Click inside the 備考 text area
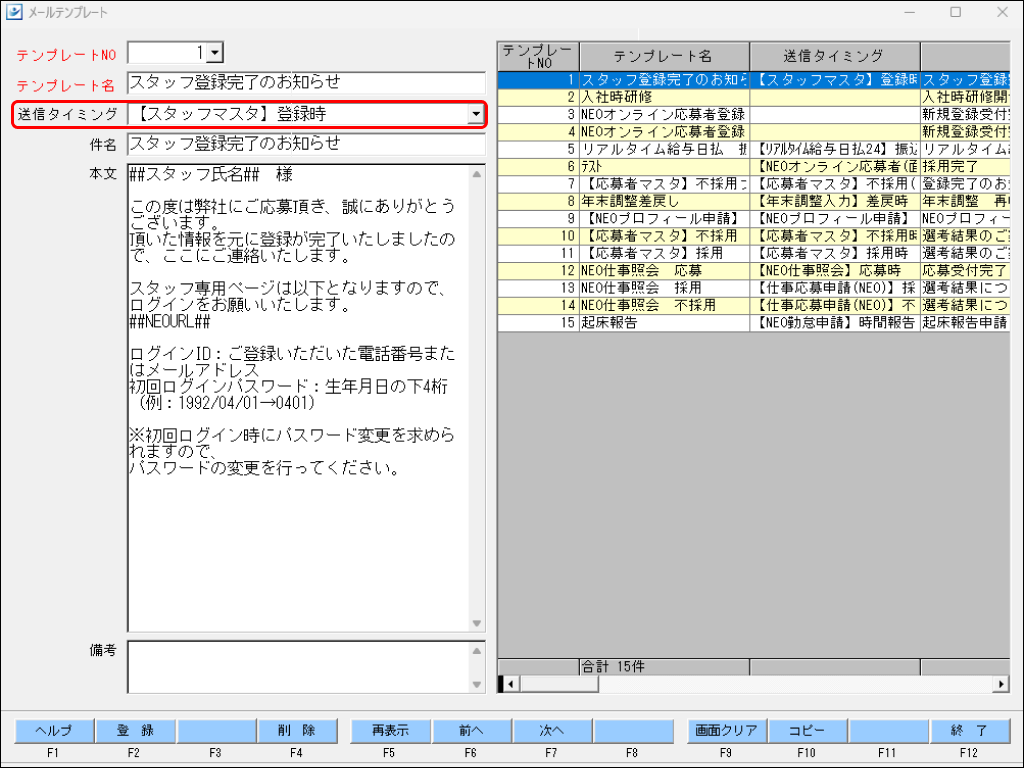 click(297, 667)
